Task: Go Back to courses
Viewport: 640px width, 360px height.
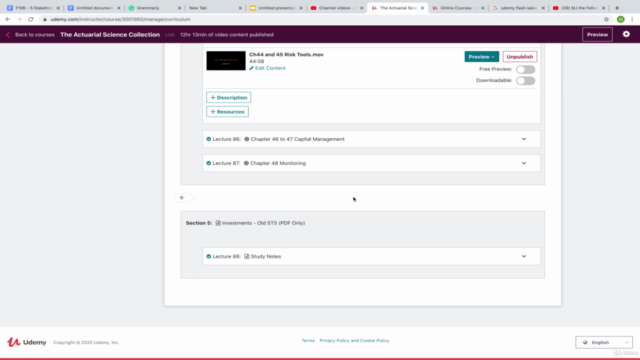Action: [34, 35]
